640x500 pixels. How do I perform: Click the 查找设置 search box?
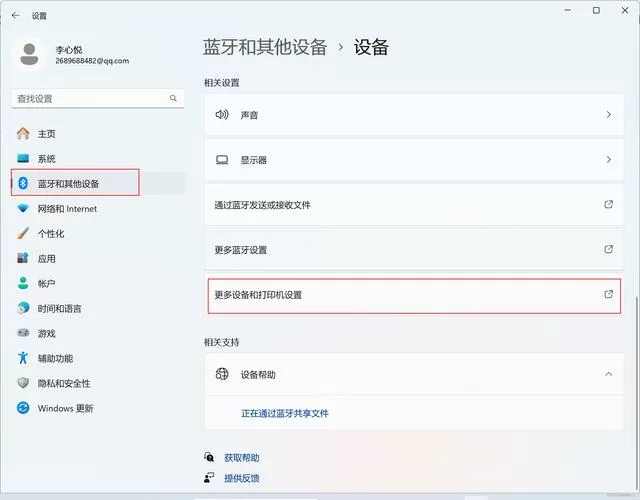(98, 98)
